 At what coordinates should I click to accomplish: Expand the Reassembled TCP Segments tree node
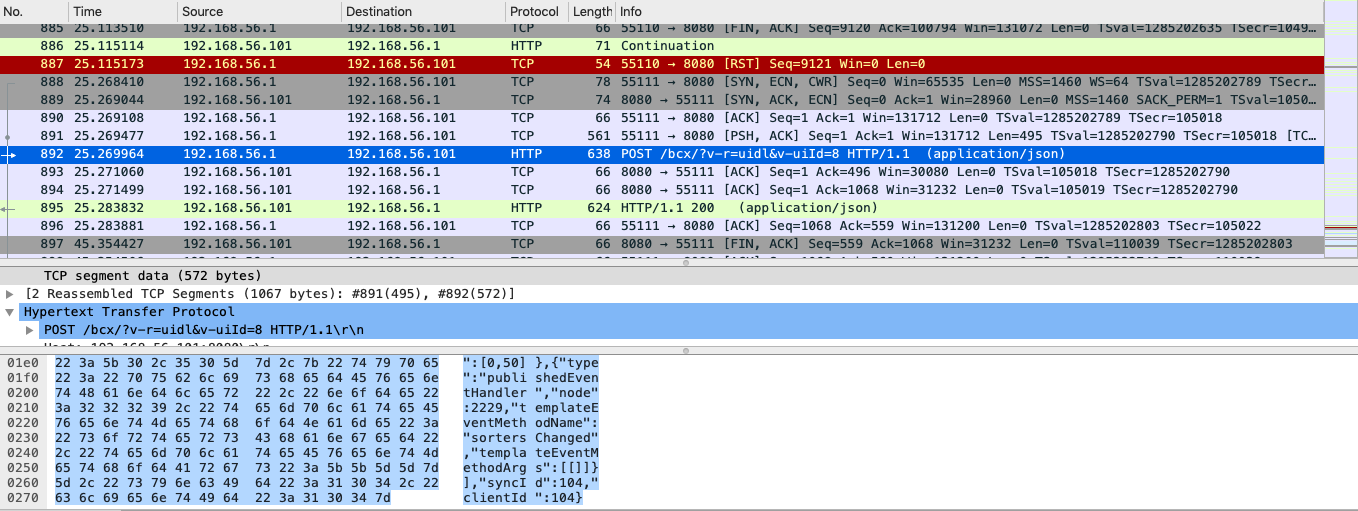click(x=10, y=294)
